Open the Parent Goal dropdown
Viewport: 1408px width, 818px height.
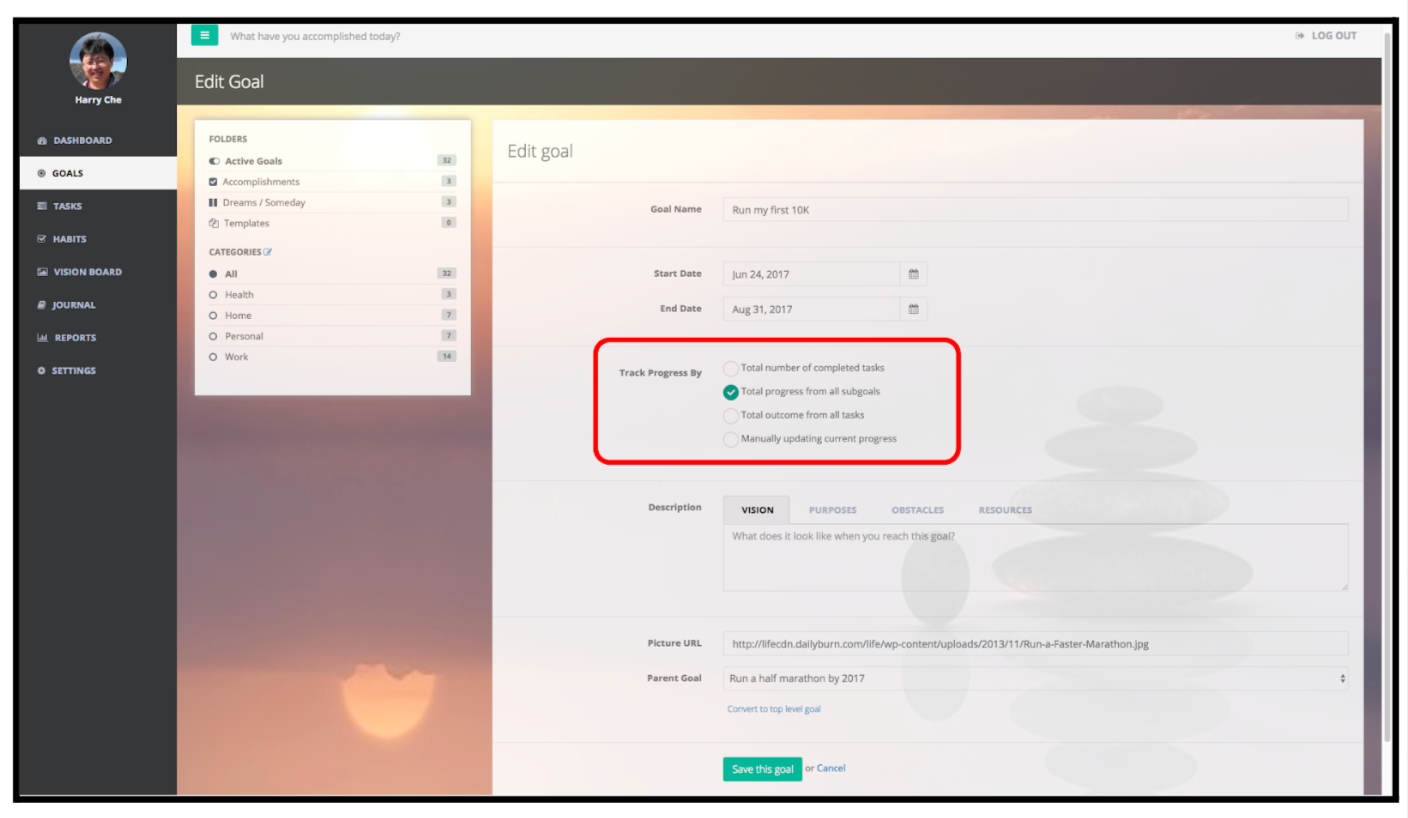coord(1035,678)
